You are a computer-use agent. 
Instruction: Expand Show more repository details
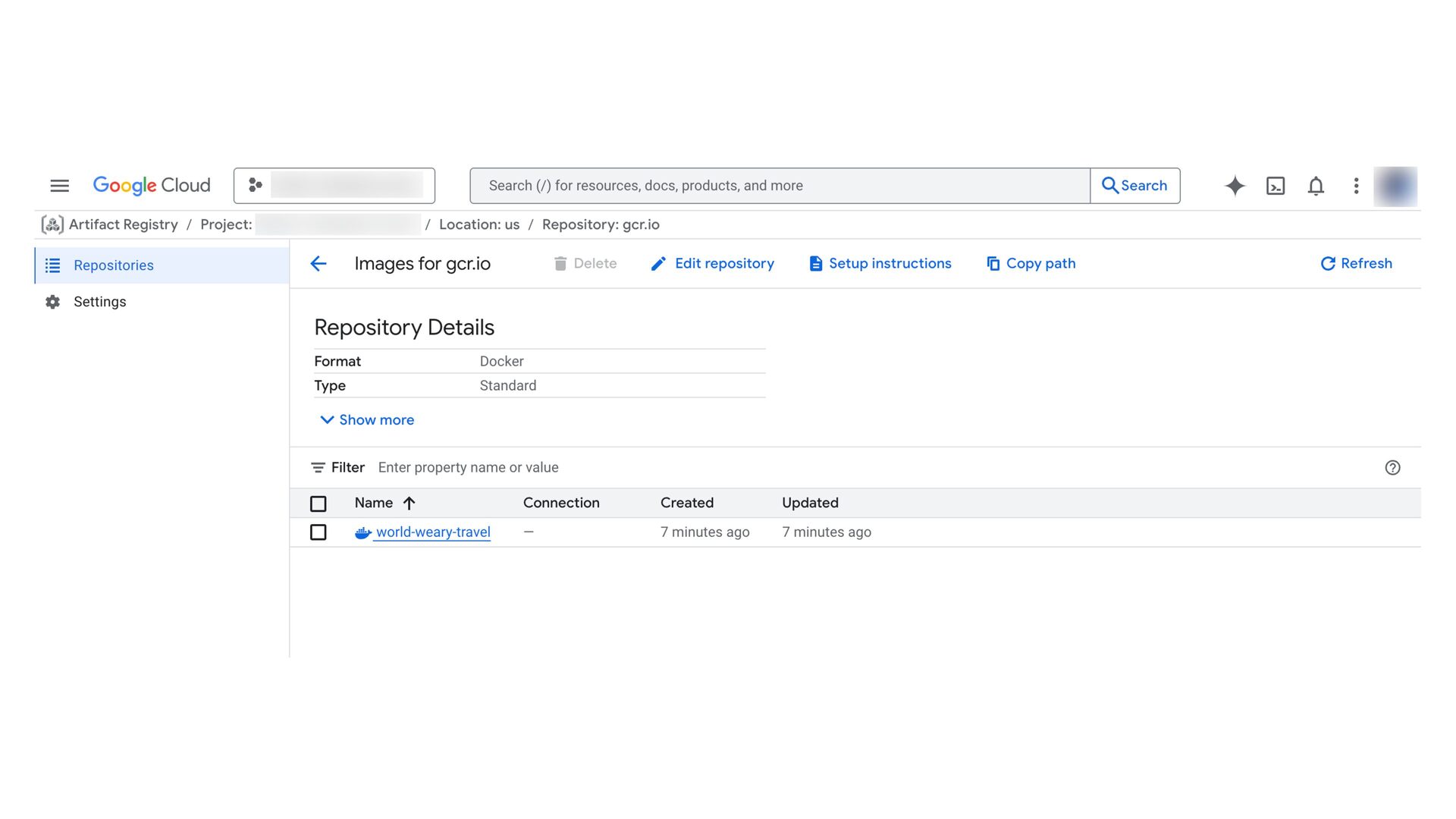tap(367, 420)
